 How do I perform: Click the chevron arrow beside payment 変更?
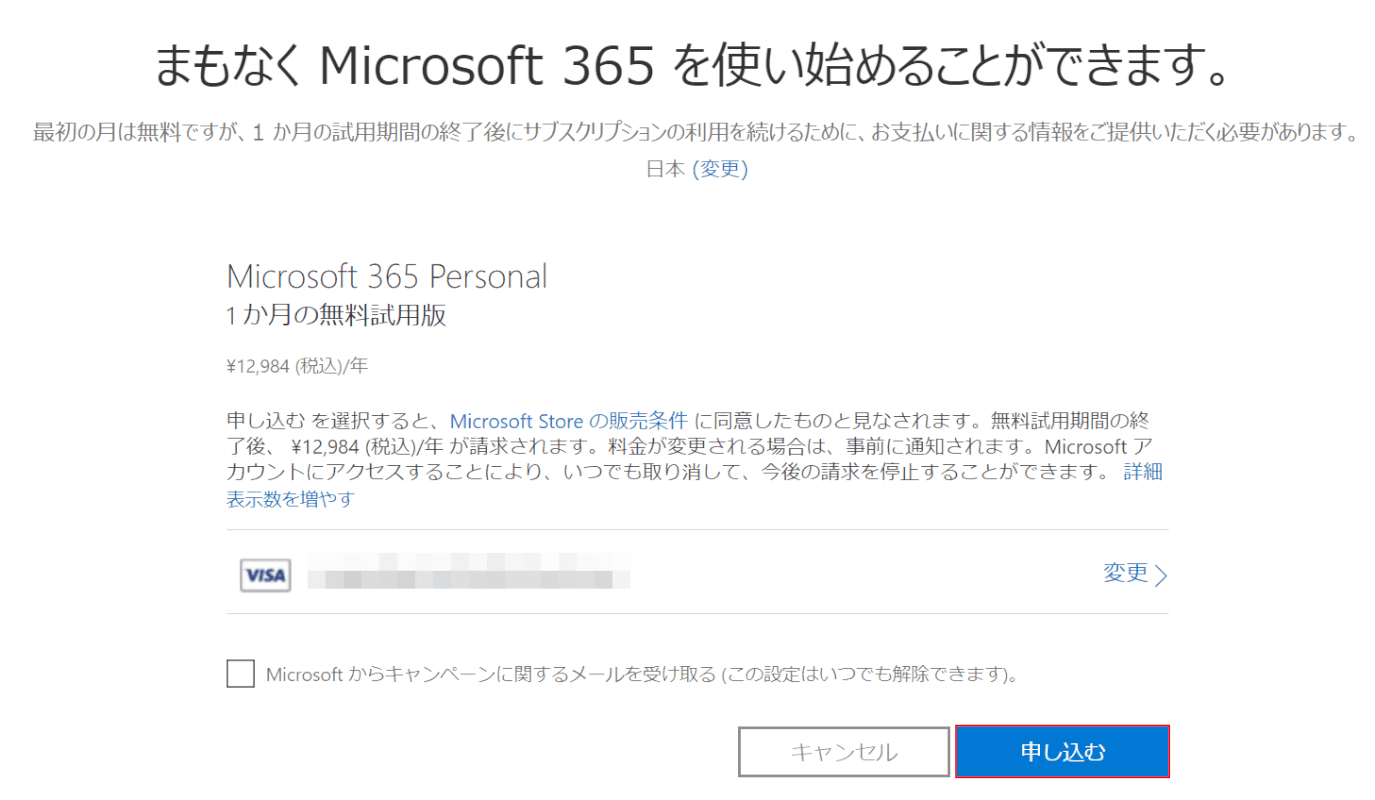point(1161,575)
